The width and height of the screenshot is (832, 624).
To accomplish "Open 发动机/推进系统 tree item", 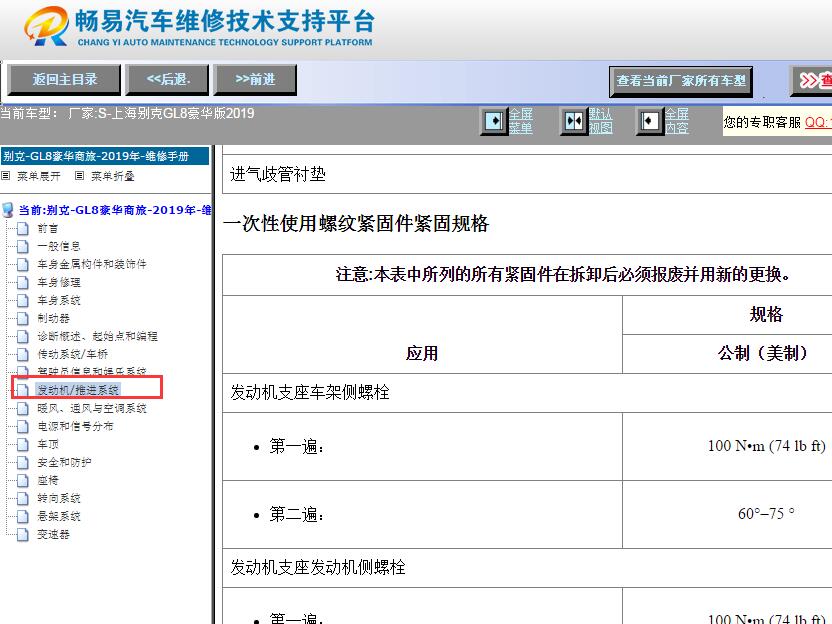I will click(x=79, y=390).
